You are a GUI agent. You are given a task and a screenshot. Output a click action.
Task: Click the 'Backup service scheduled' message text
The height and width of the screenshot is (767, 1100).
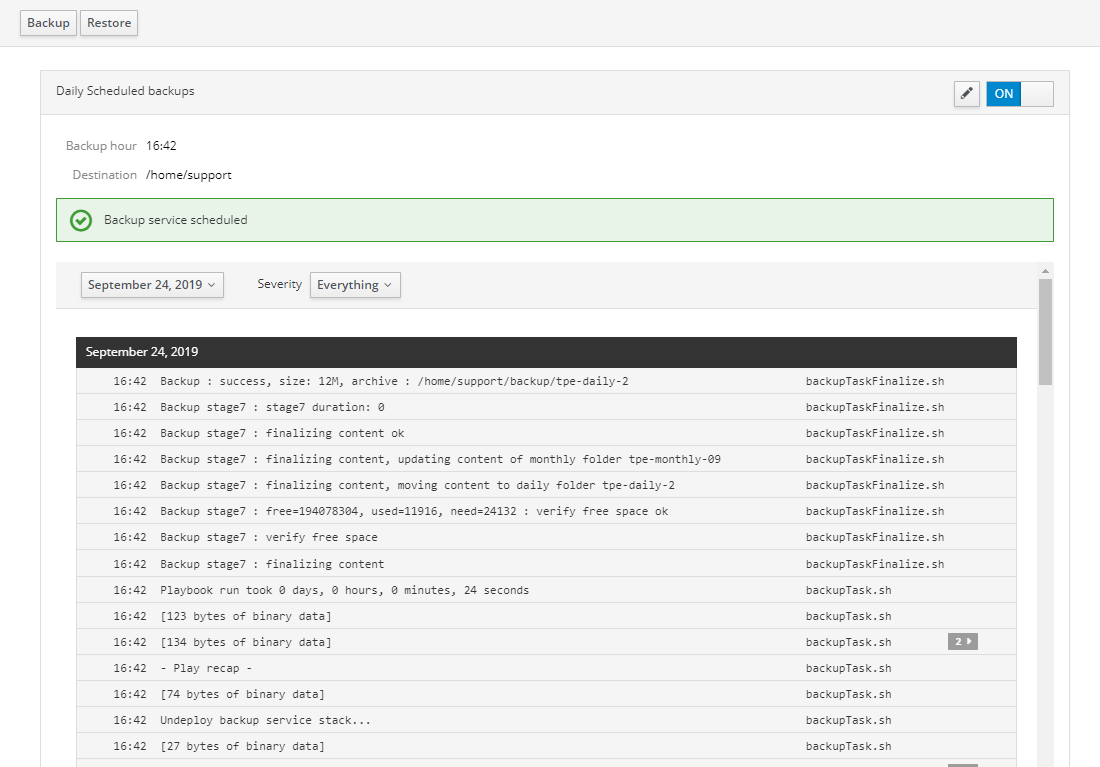click(175, 220)
